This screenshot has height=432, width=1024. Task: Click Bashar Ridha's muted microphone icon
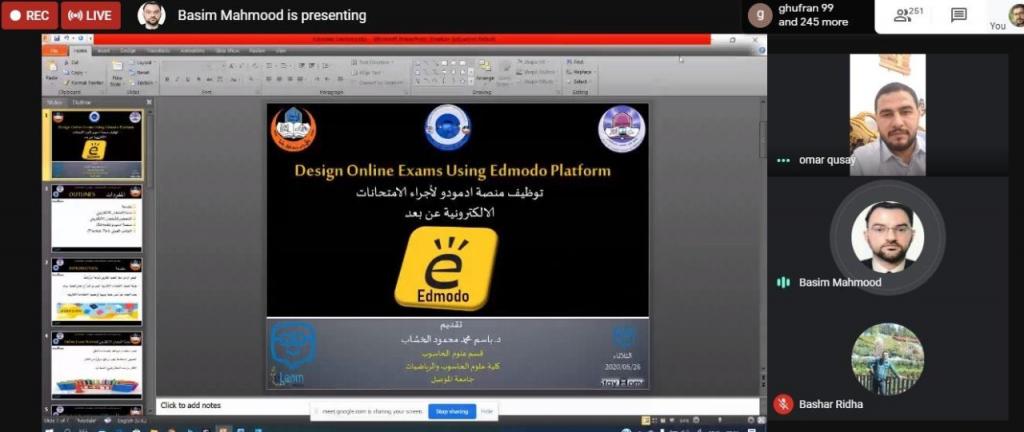click(x=783, y=404)
